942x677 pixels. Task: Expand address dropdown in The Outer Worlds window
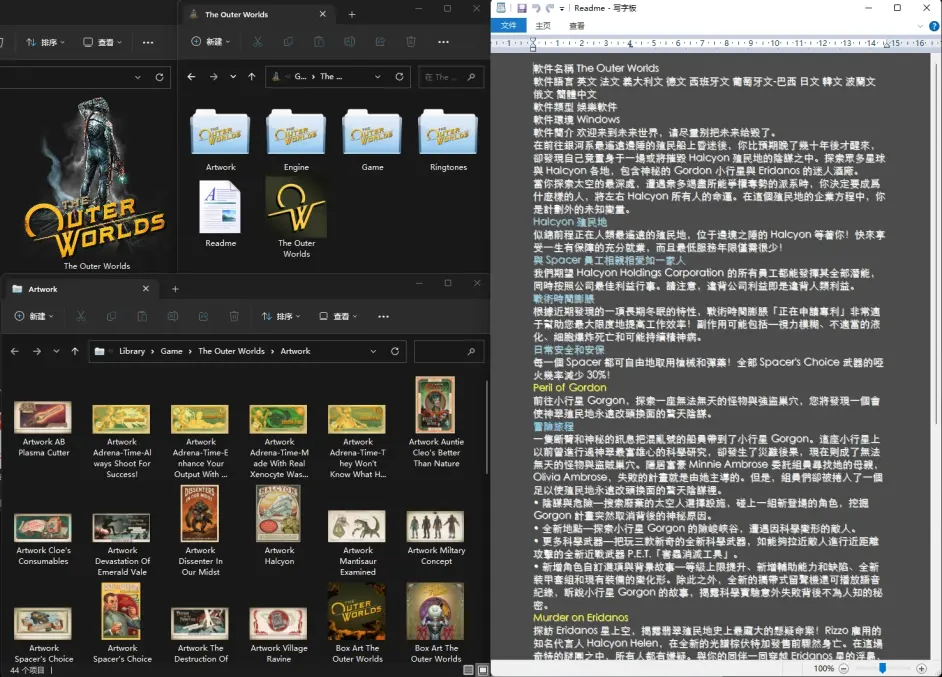click(377, 77)
